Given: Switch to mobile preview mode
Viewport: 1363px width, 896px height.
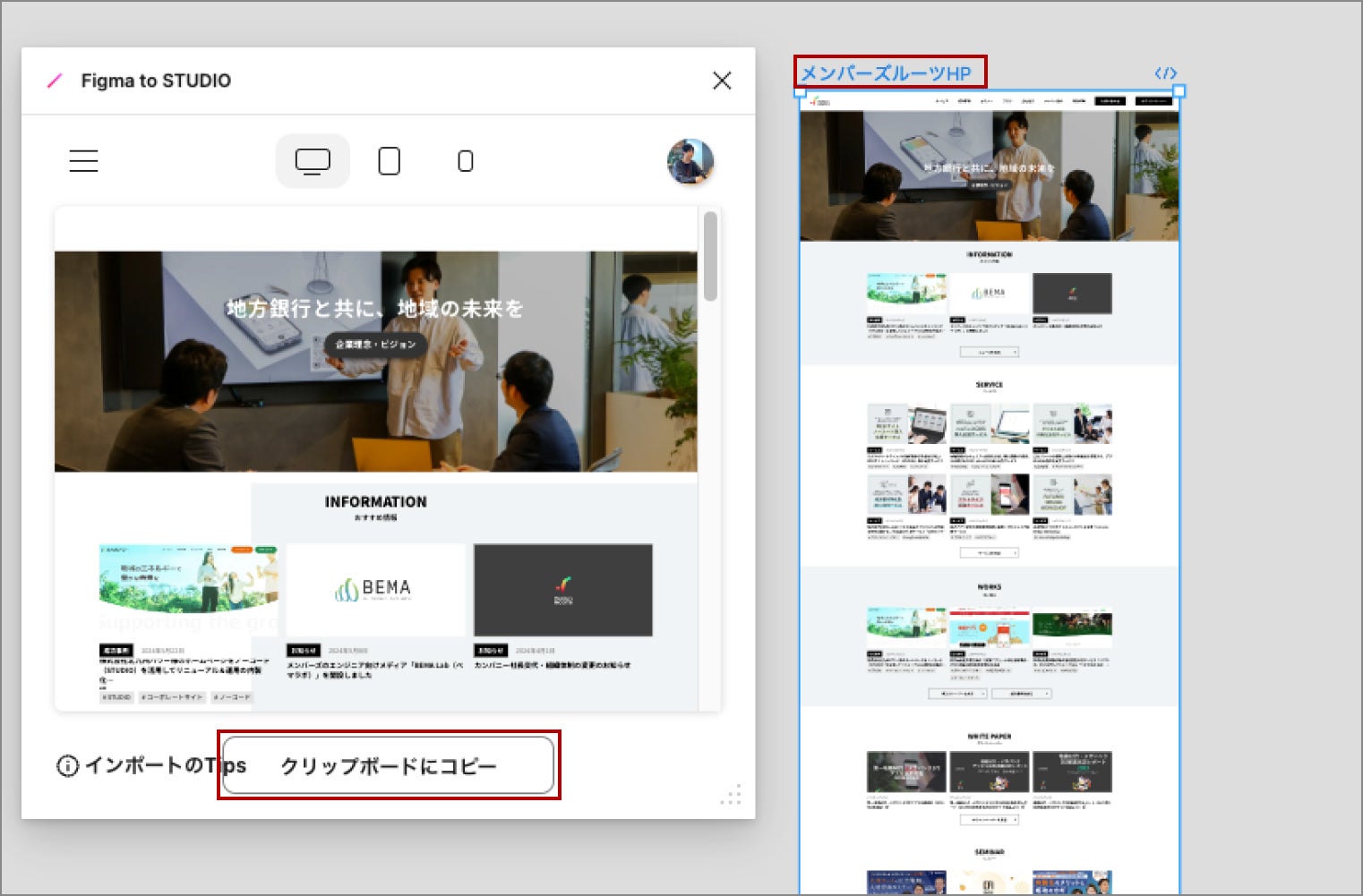Looking at the screenshot, I should coord(465,161).
